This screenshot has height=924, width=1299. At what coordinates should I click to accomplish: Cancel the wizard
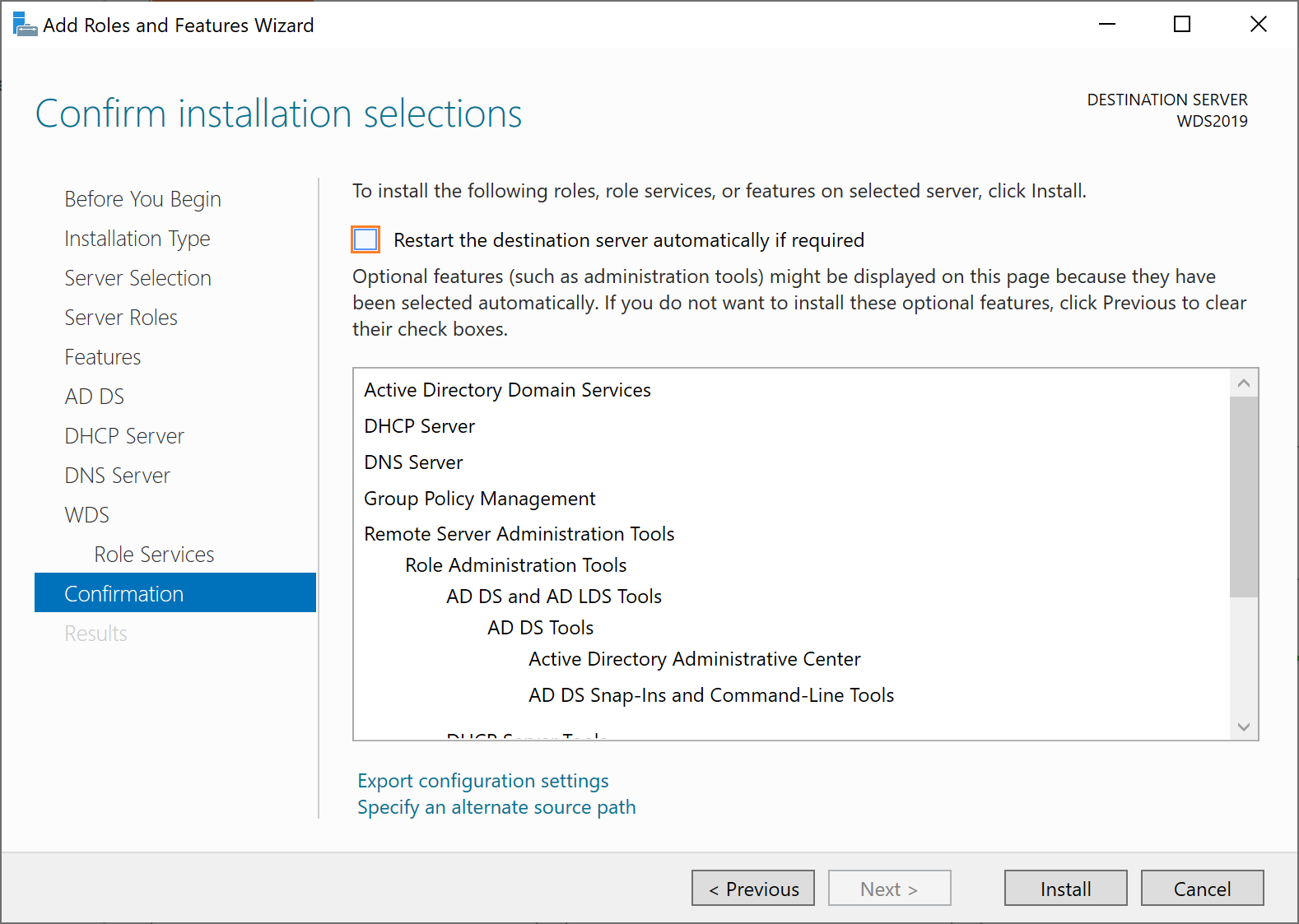coord(1203,889)
